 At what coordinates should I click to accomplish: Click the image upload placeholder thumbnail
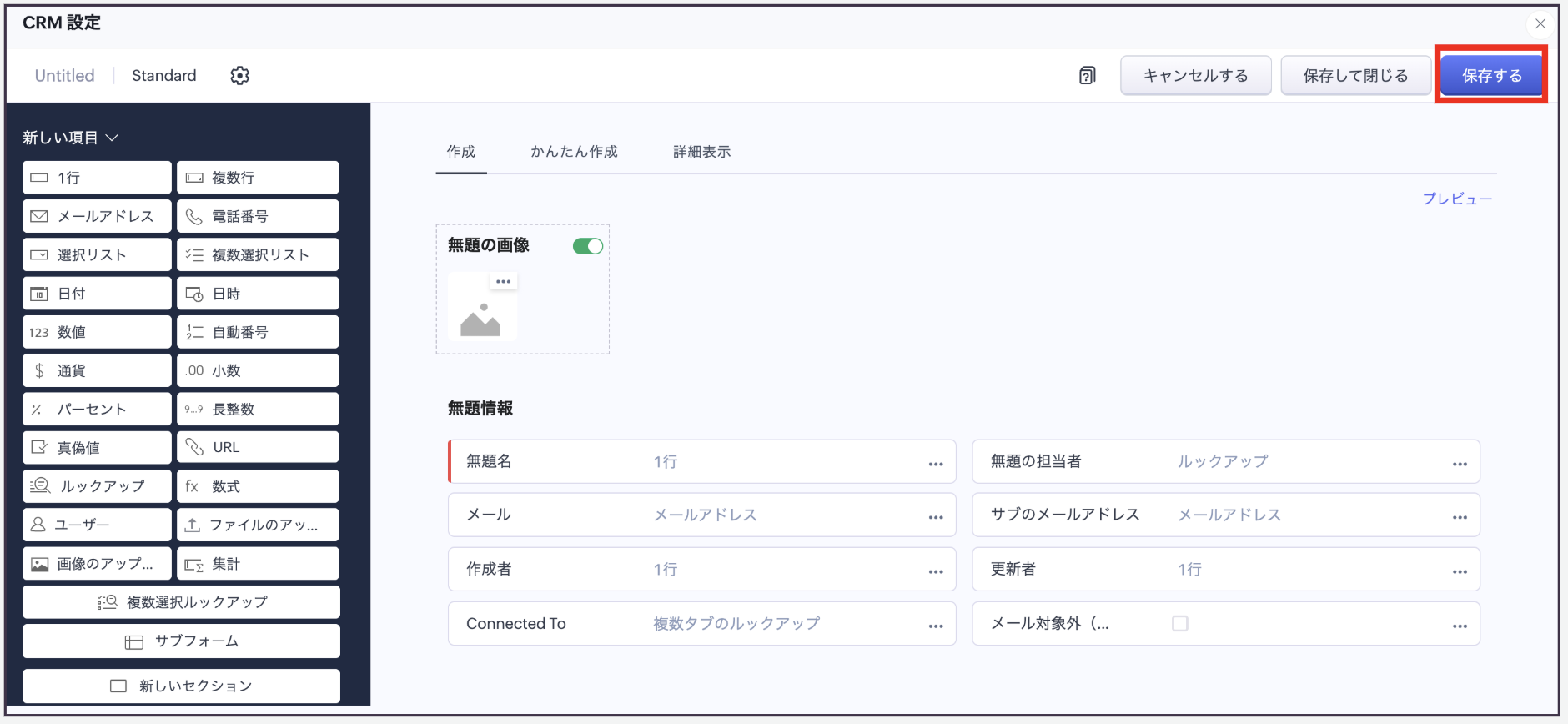(x=481, y=315)
